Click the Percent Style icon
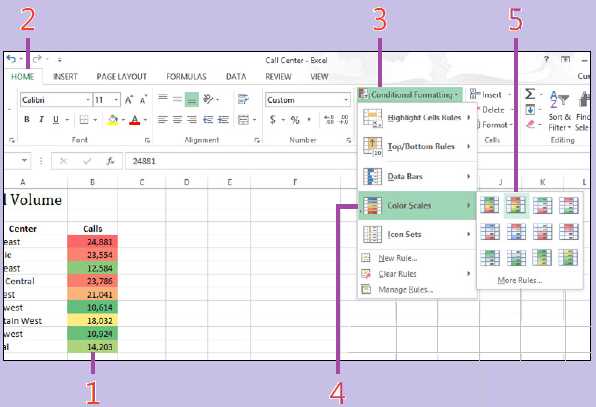The height and width of the screenshot is (407, 596). (x=295, y=120)
